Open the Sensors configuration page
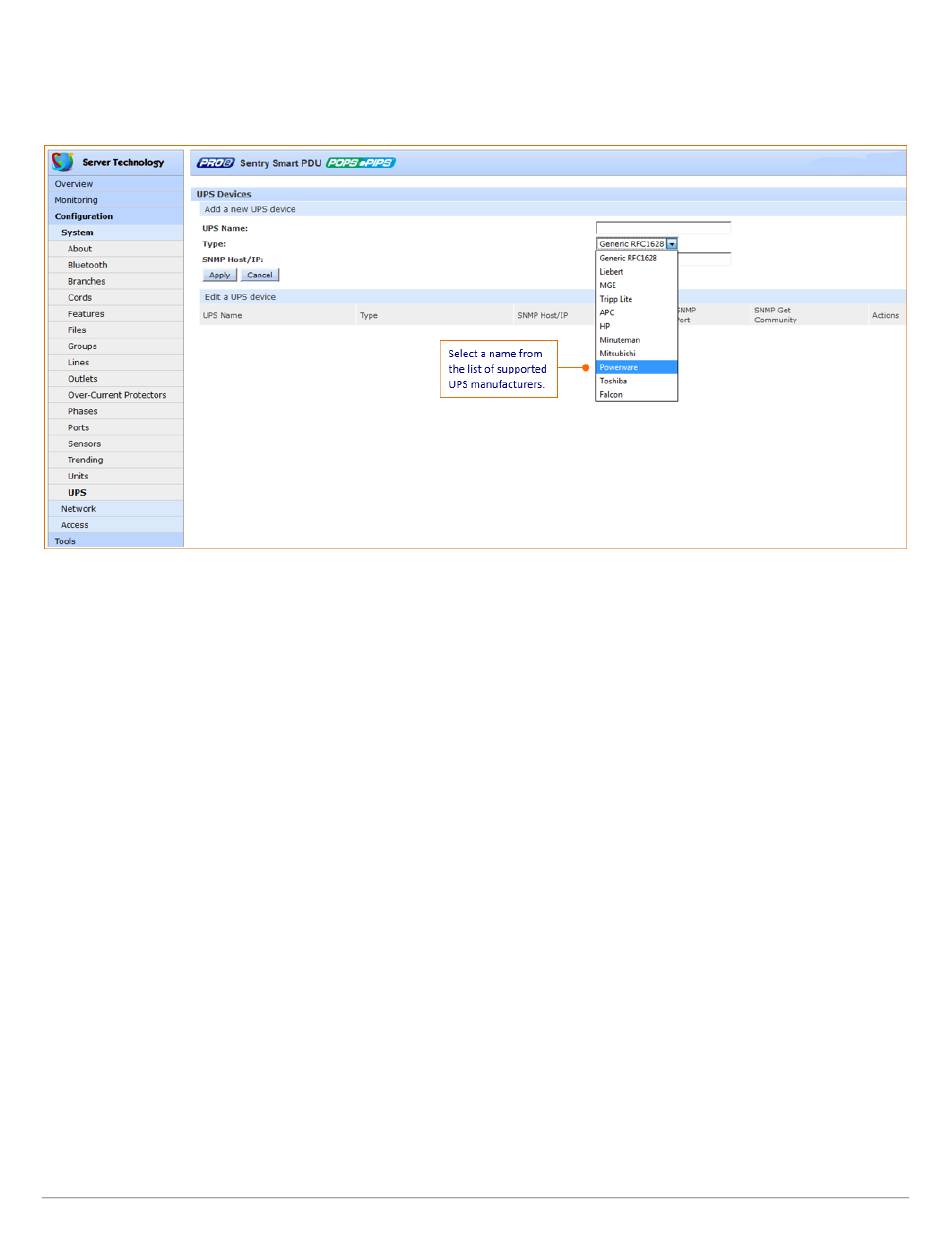 115,444
